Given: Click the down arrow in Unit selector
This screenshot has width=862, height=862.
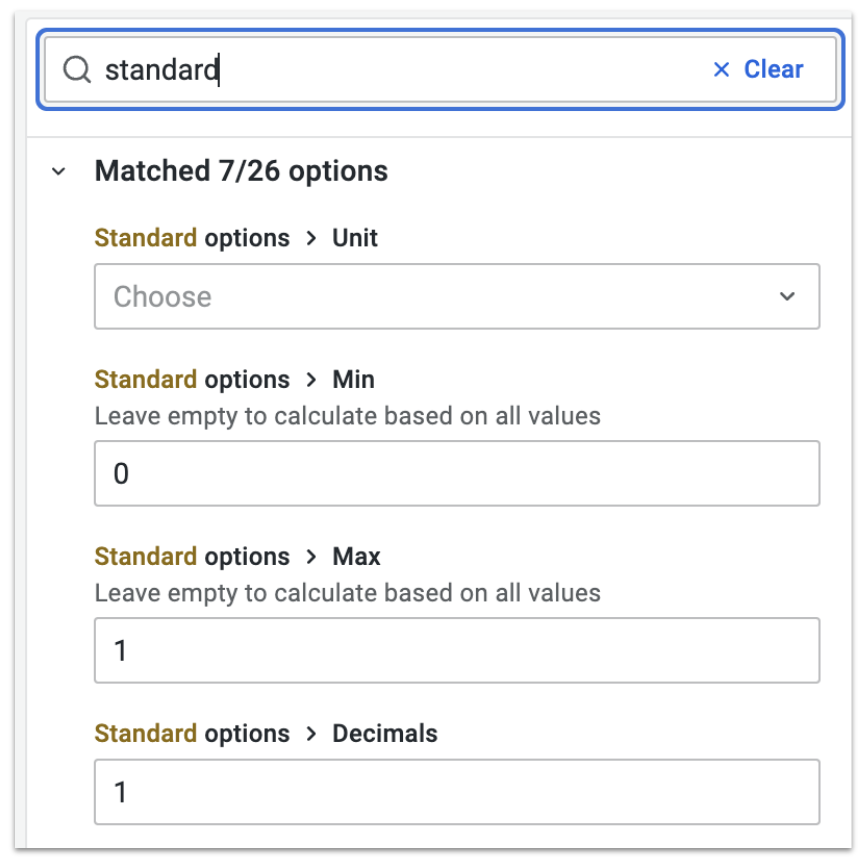Looking at the screenshot, I should click(787, 296).
